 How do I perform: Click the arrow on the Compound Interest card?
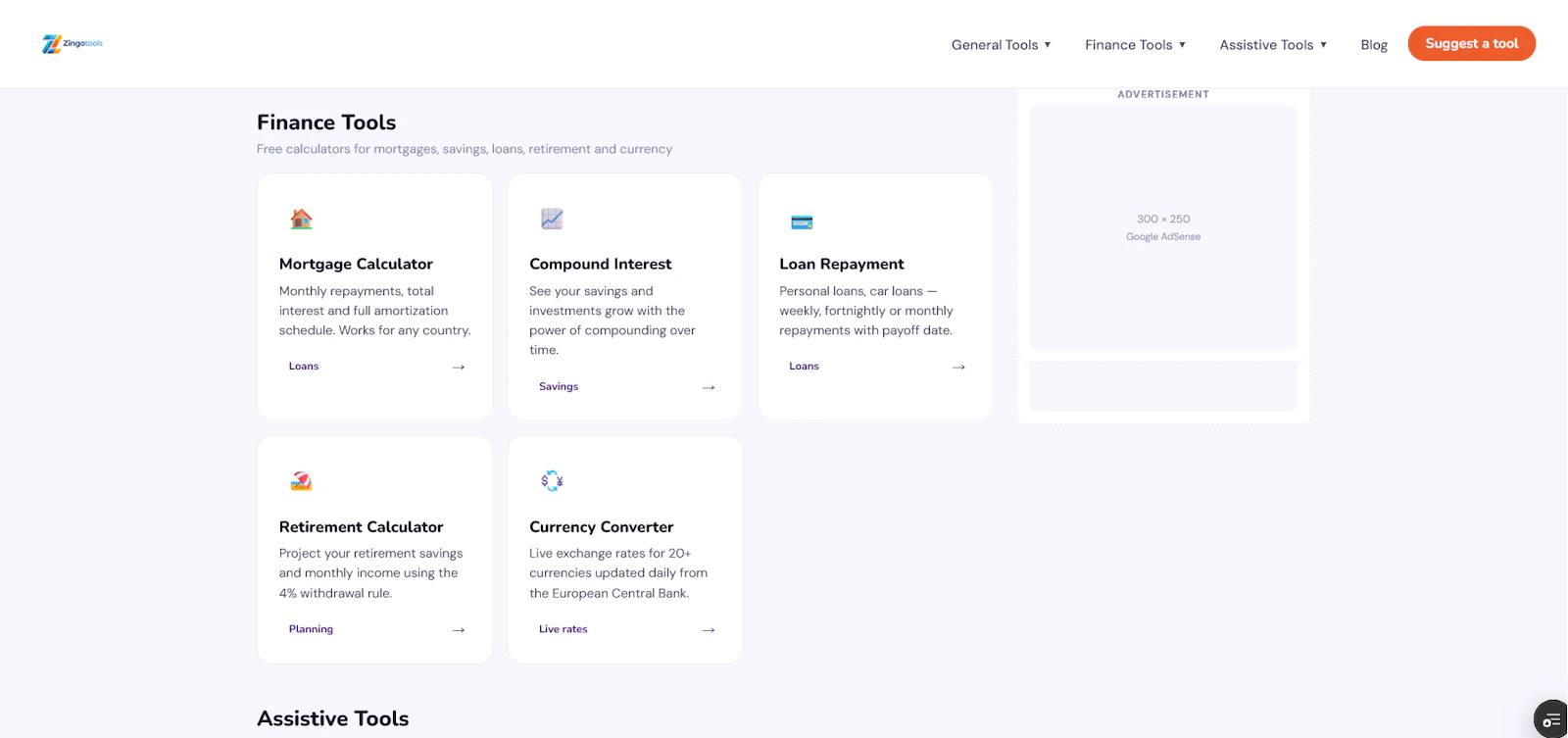(709, 387)
